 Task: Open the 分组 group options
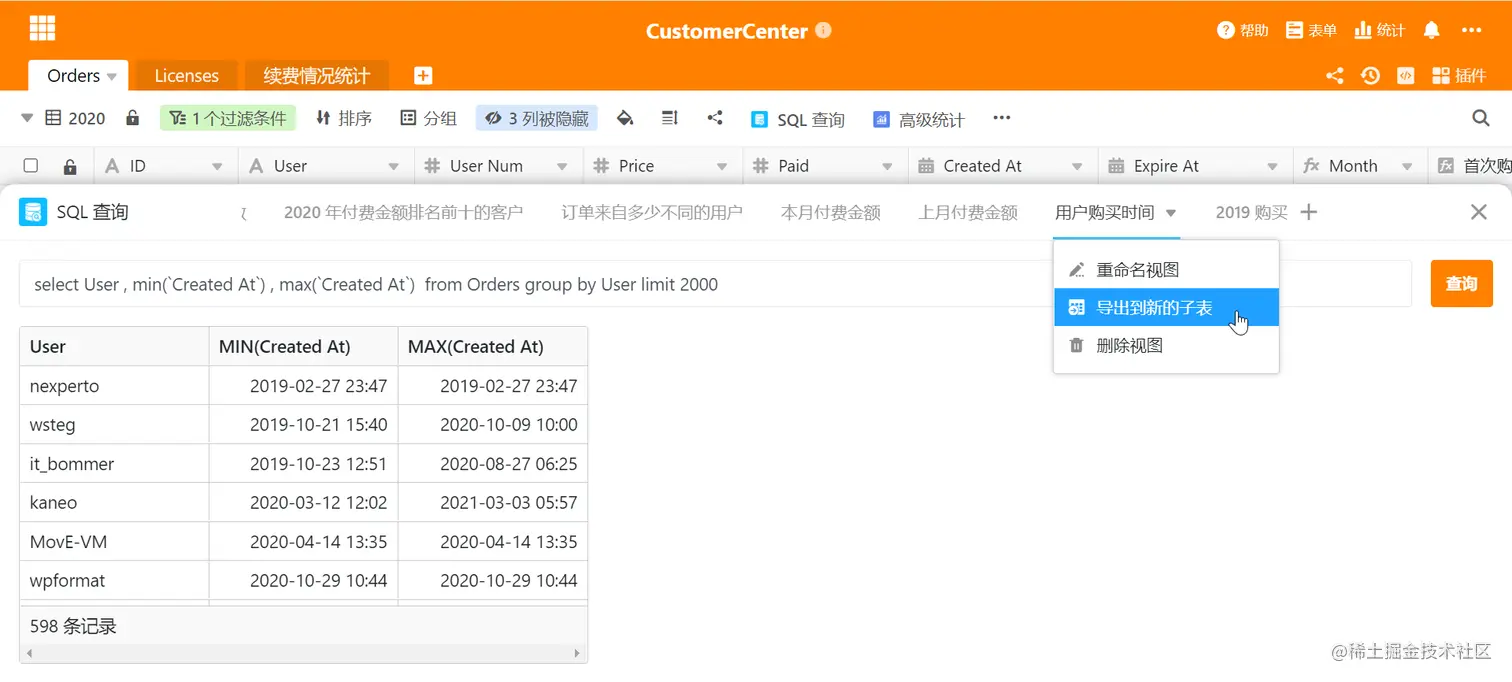tap(428, 118)
